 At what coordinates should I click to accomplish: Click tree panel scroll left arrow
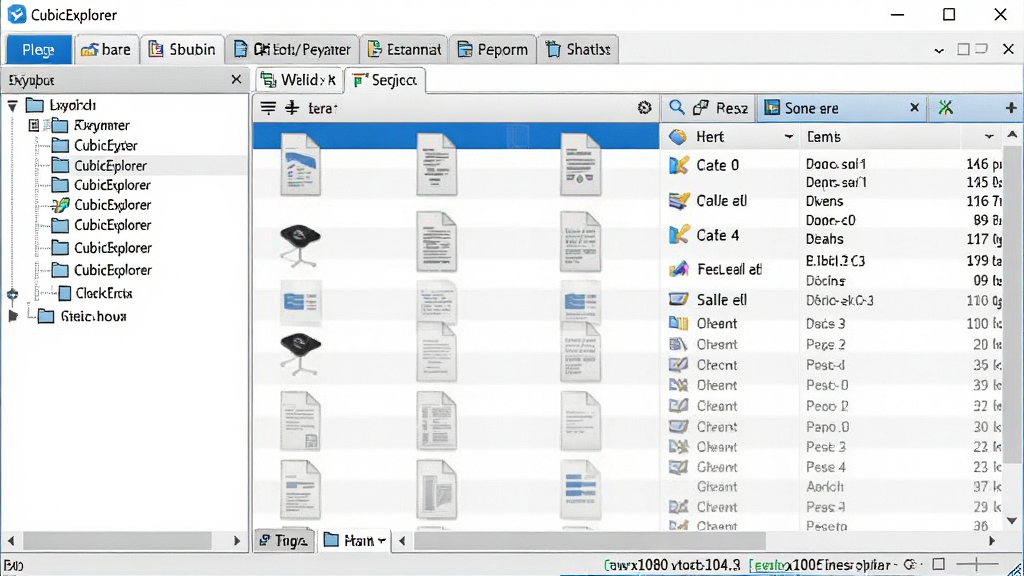[x=10, y=541]
